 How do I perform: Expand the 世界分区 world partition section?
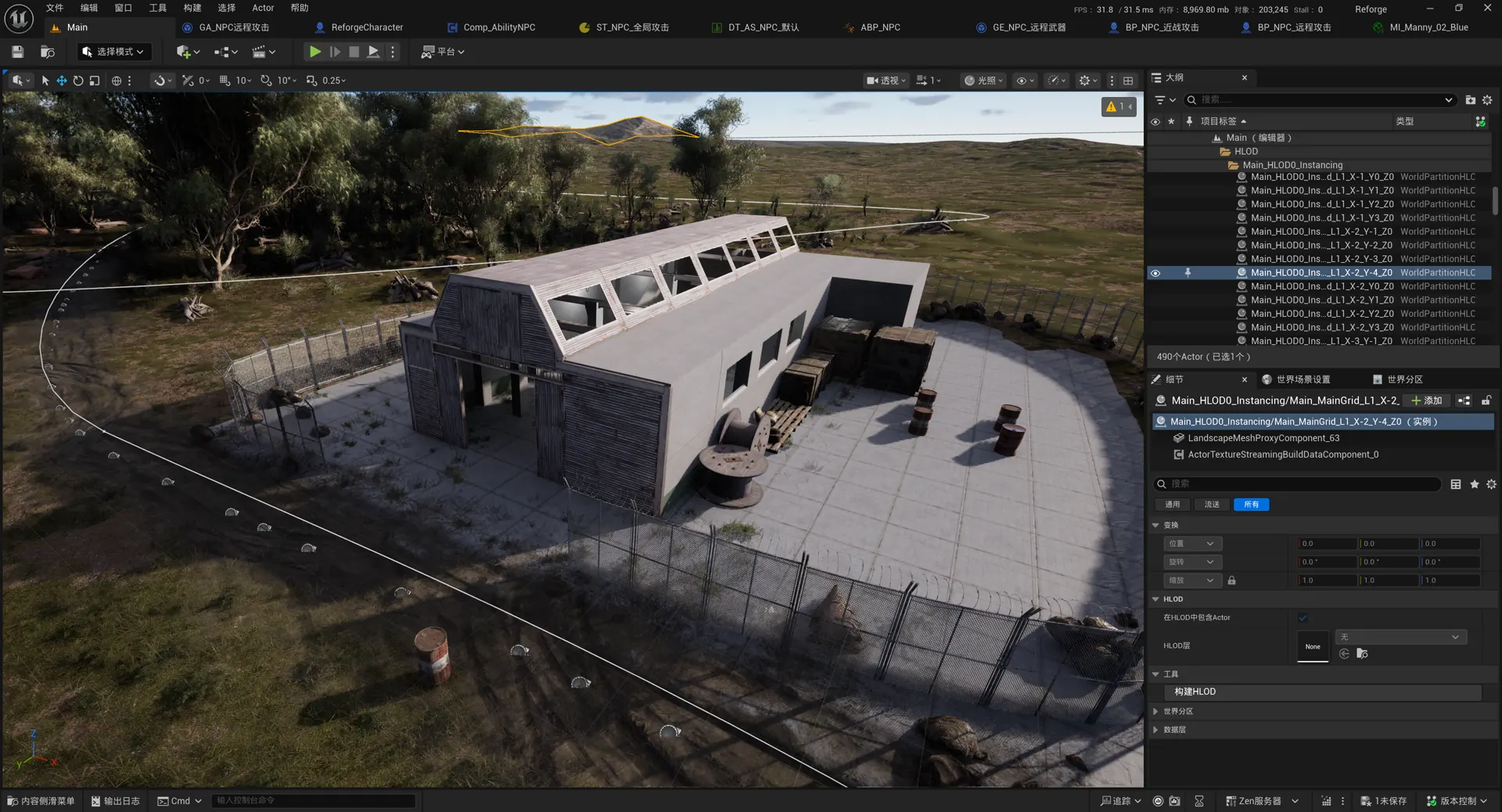click(1155, 712)
